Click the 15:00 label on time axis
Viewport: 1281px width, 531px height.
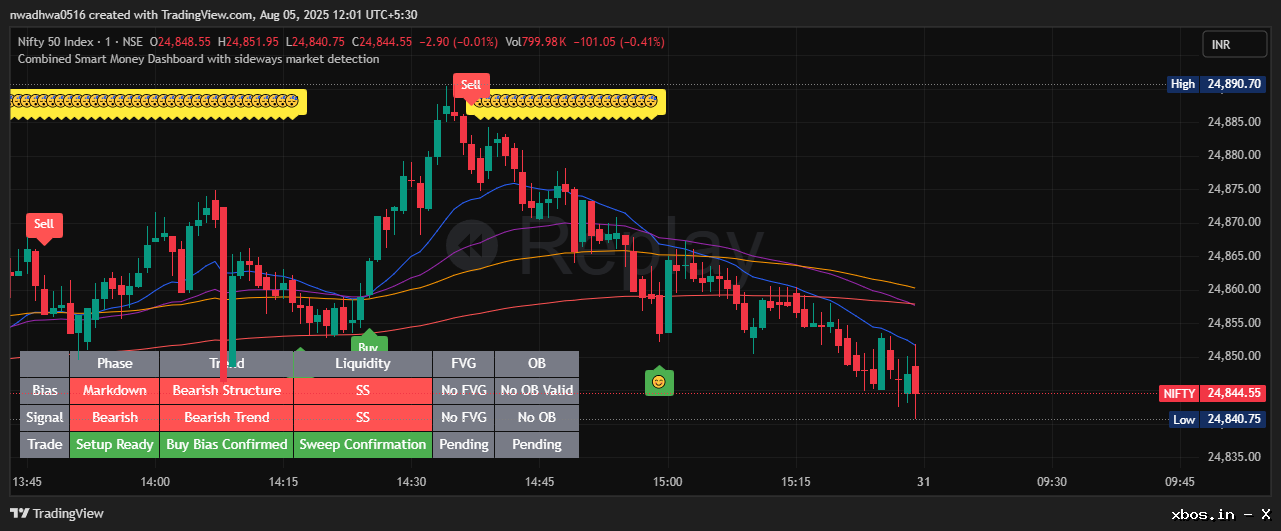[x=667, y=481]
